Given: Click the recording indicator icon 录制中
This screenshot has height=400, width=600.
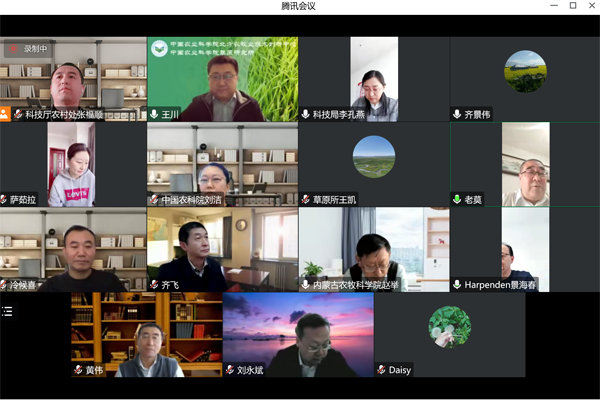Looking at the screenshot, I should (14, 49).
